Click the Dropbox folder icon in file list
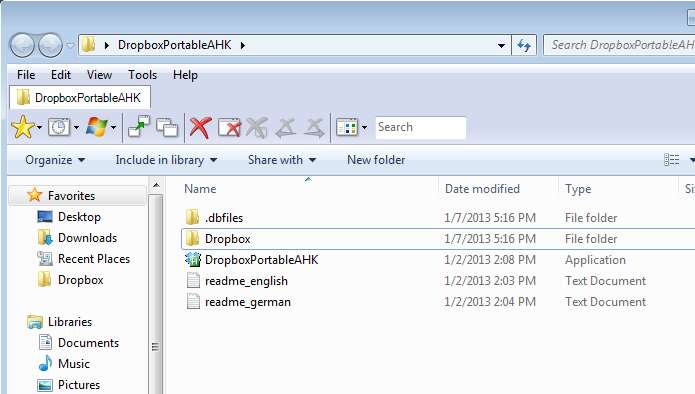 192,238
